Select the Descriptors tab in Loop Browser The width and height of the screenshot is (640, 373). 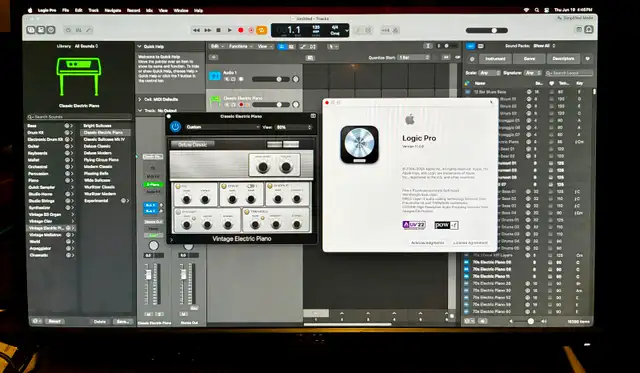[563, 59]
